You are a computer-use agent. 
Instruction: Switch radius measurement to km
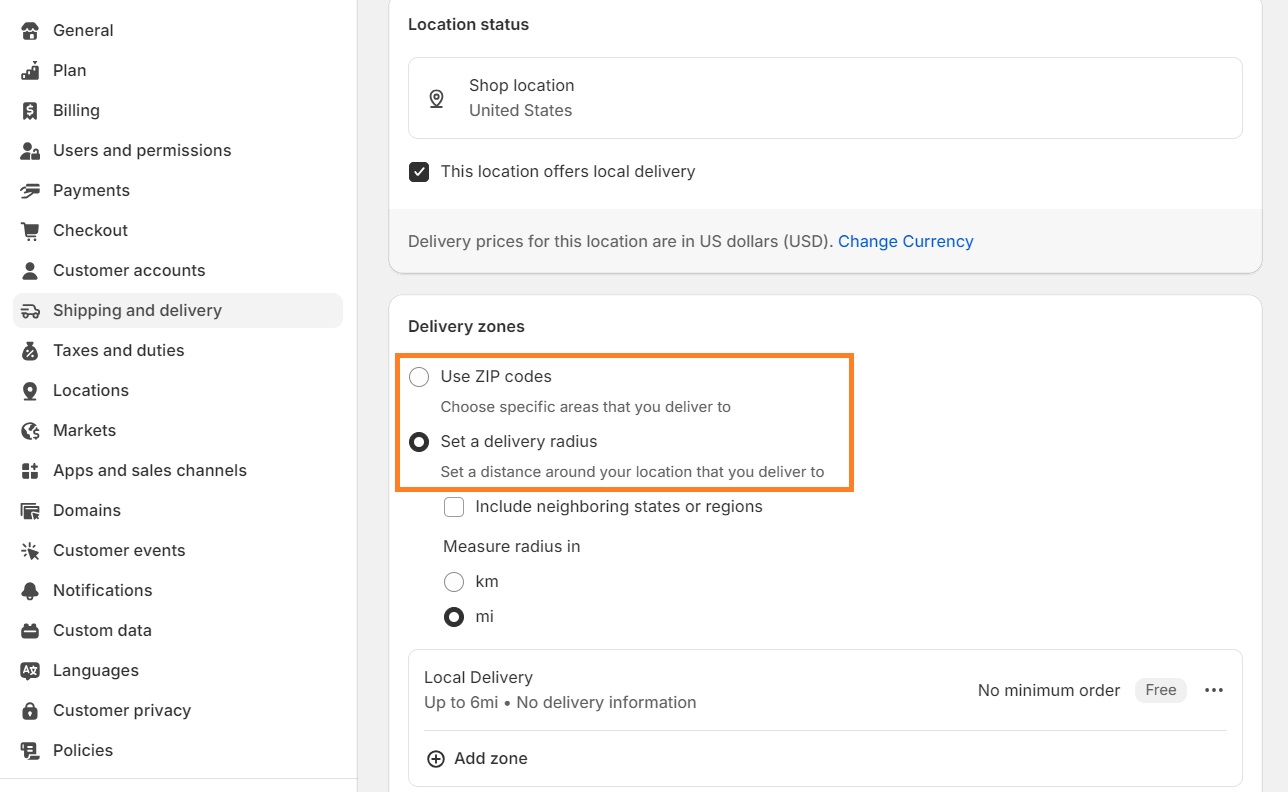coord(454,581)
